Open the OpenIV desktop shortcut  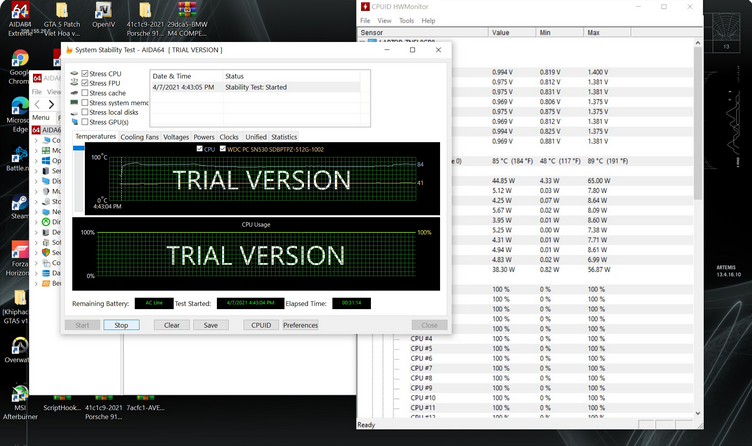tap(103, 14)
